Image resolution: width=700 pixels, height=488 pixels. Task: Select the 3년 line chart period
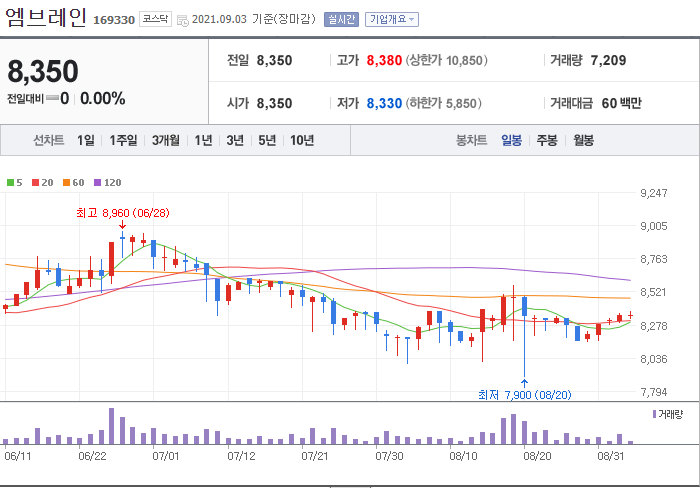[x=235, y=140]
